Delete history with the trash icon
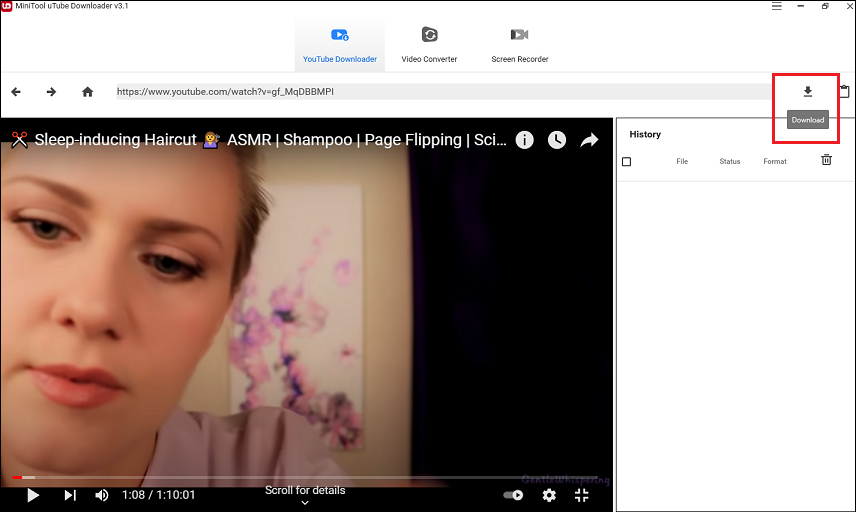 (827, 159)
